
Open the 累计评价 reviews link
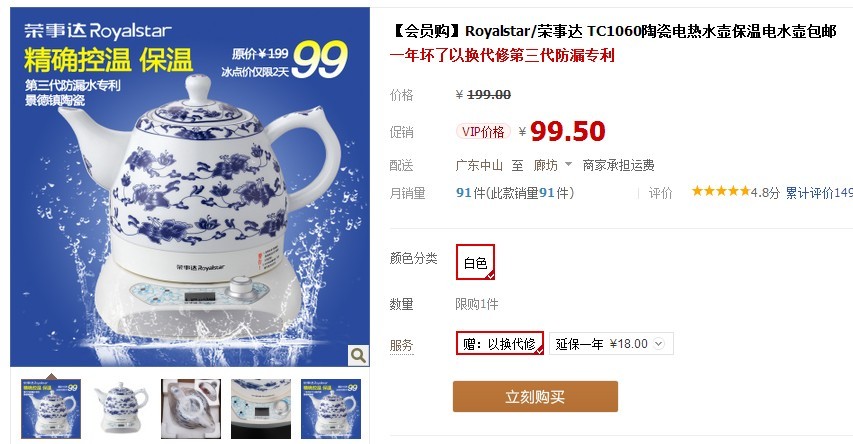click(x=819, y=193)
